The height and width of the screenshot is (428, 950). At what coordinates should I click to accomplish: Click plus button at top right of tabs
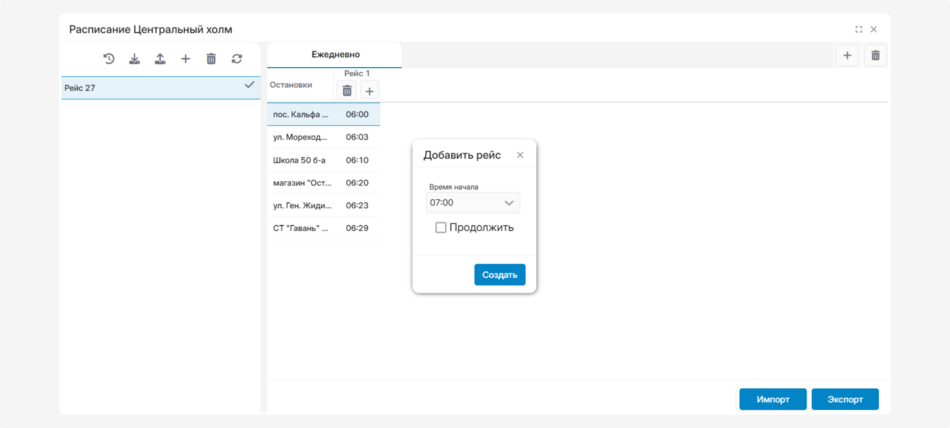pyautogui.click(x=847, y=56)
